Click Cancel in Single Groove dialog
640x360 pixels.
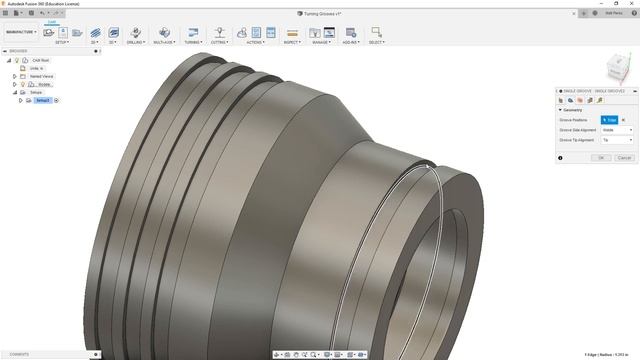(x=624, y=158)
